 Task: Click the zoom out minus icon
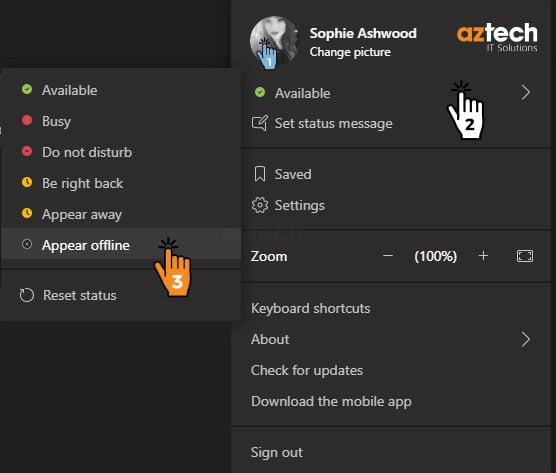tap(388, 256)
